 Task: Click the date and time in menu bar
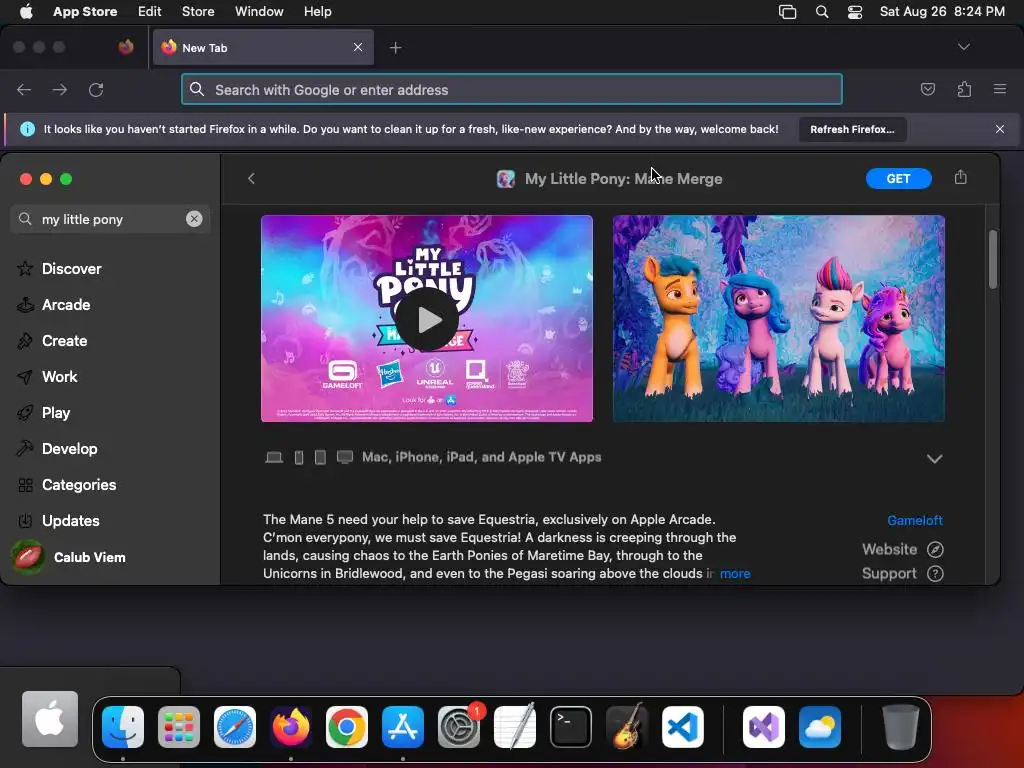coord(942,12)
